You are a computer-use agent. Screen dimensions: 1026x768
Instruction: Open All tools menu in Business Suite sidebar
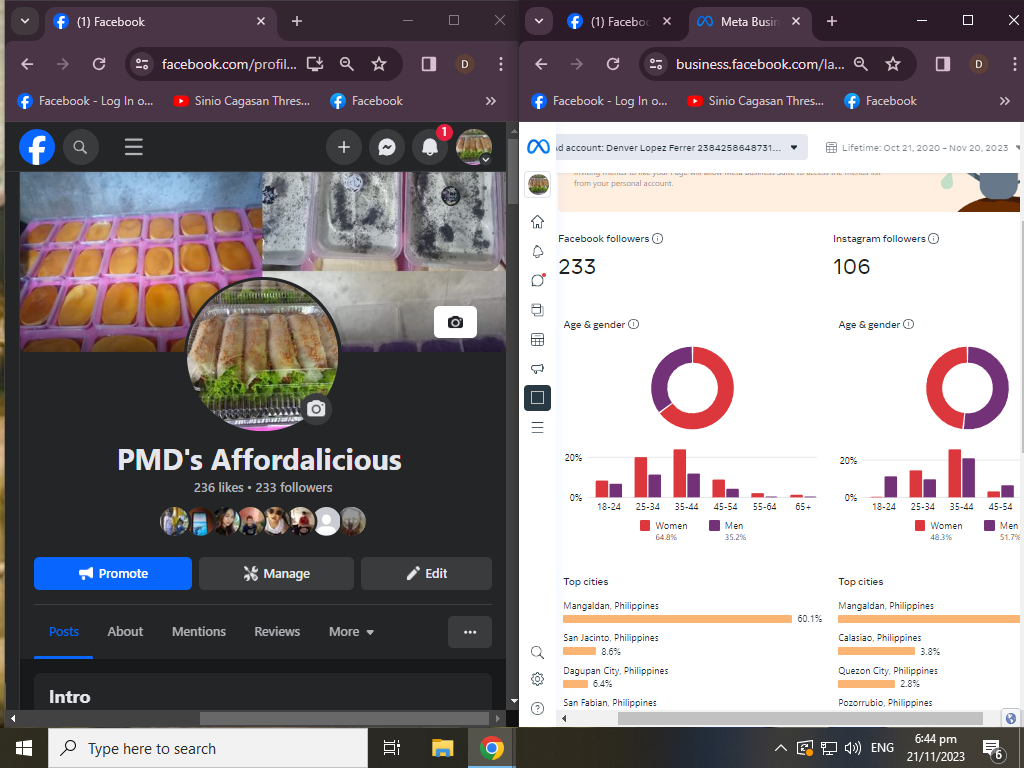537,428
